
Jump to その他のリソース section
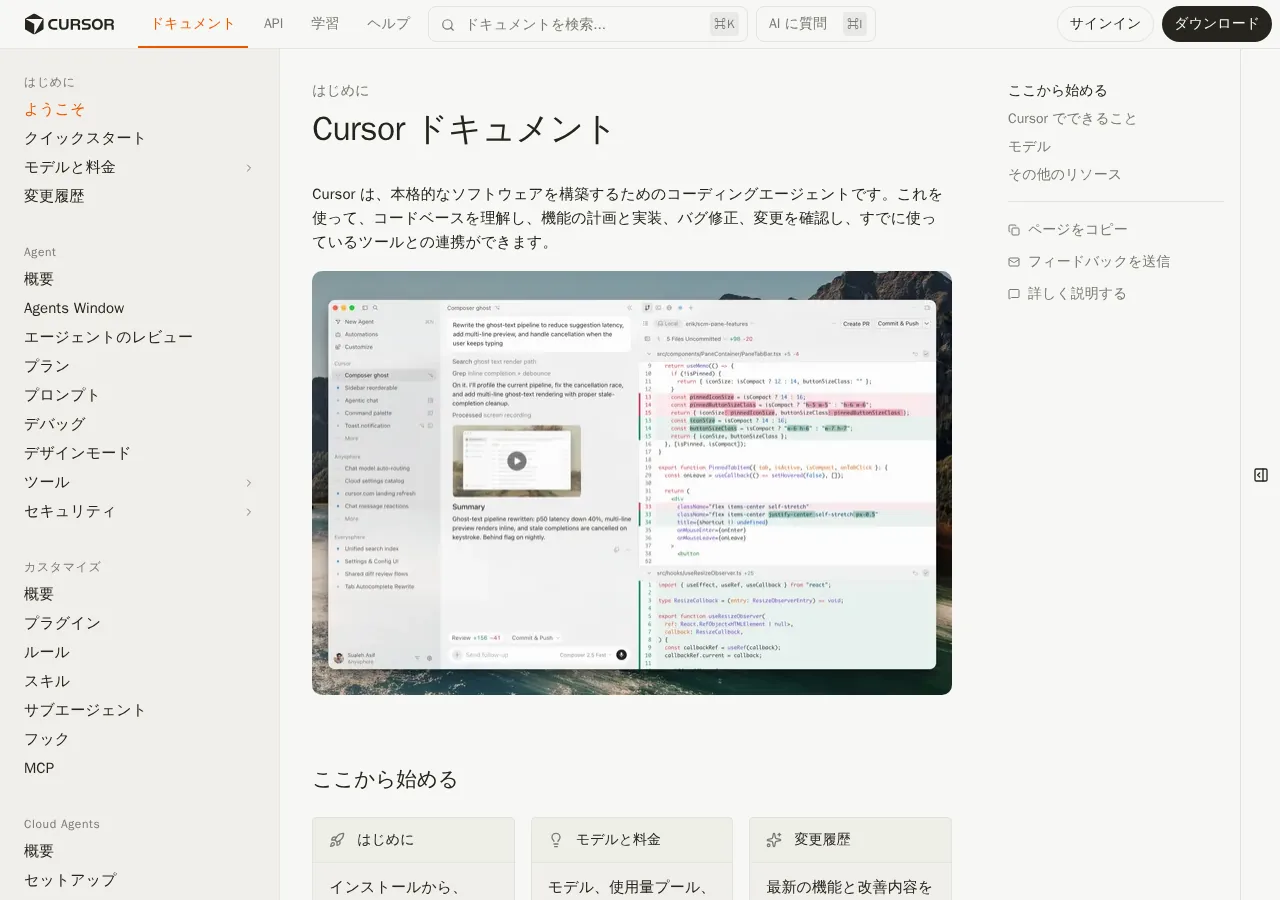click(1065, 175)
